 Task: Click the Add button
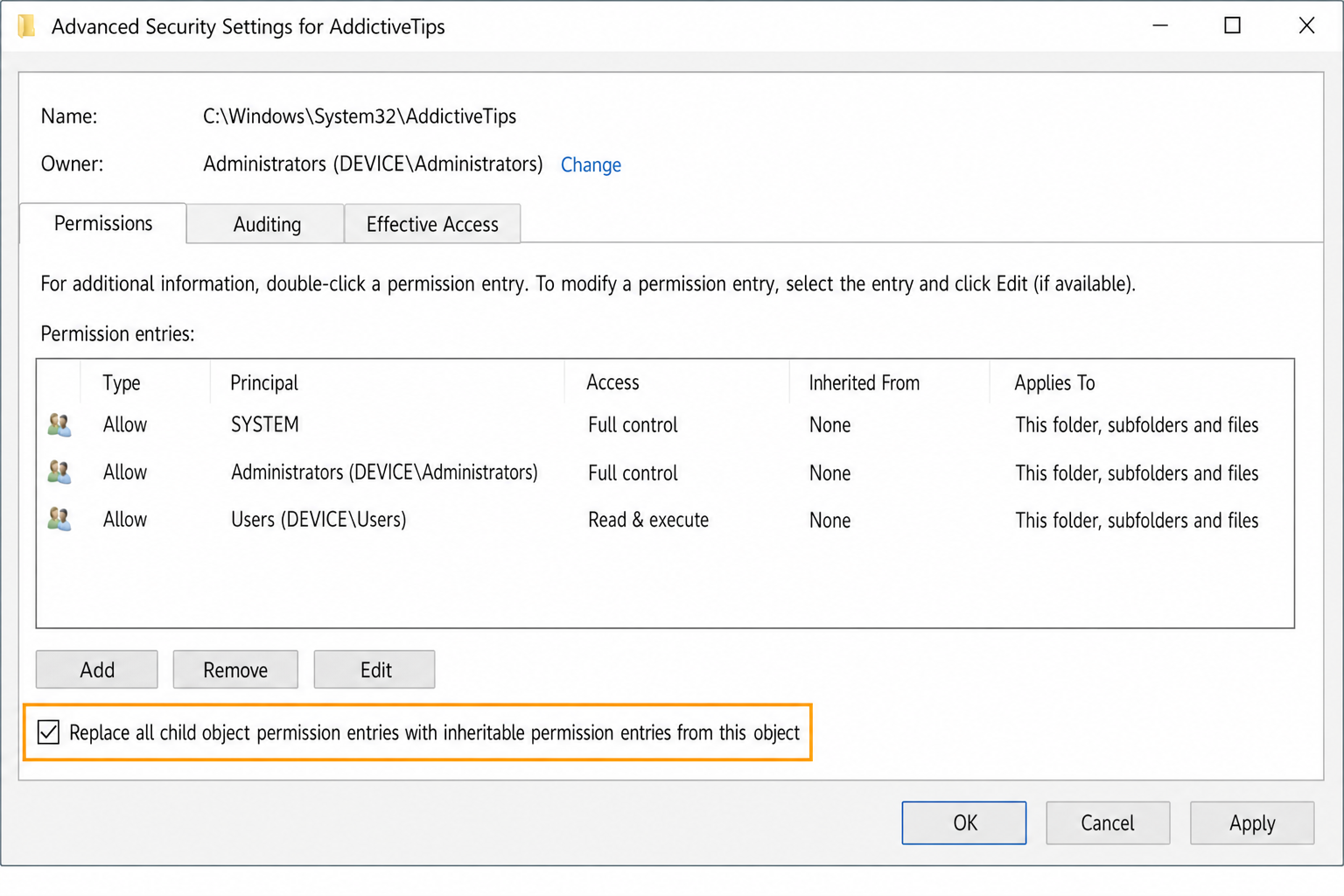[x=97, y=669]
